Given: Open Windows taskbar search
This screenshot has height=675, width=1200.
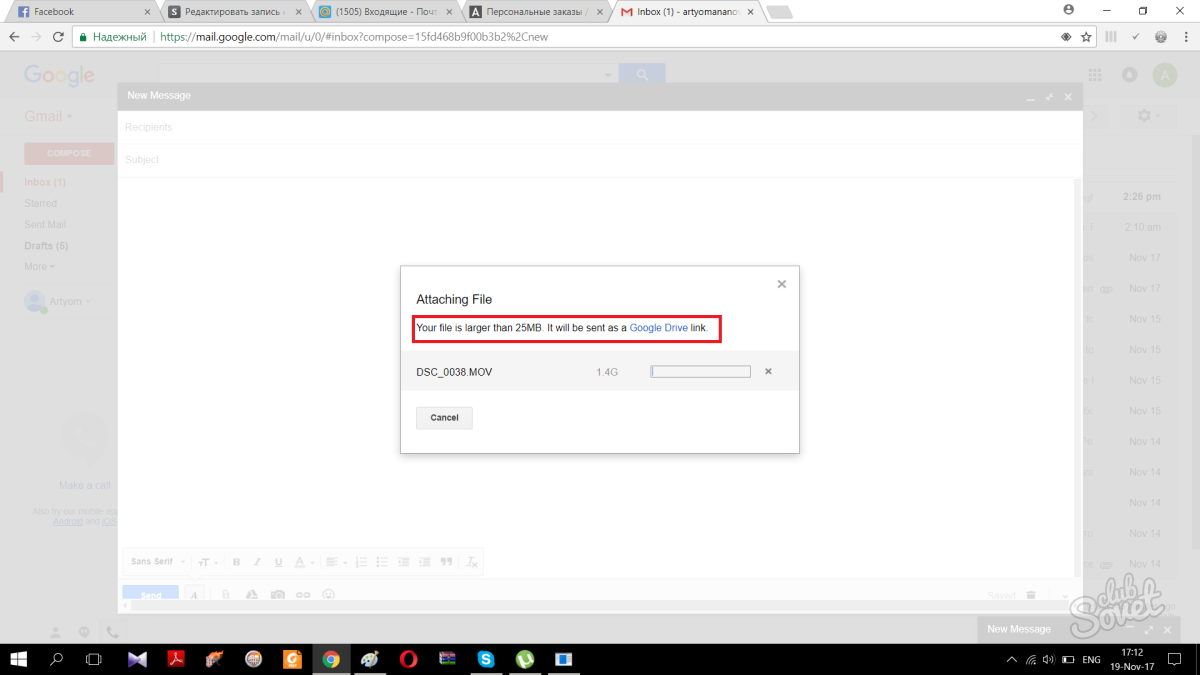Looking at the screenshot, I should pos(56,659).
